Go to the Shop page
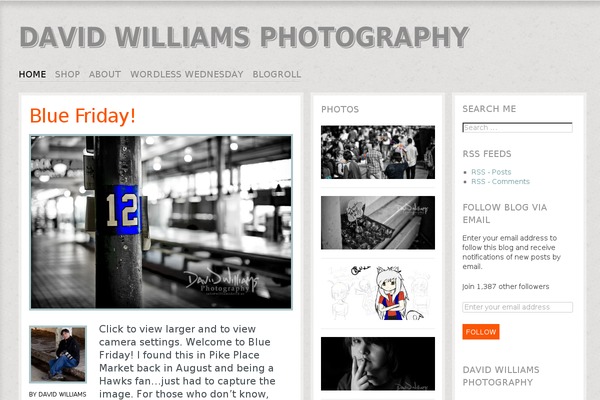 [67, 74]
